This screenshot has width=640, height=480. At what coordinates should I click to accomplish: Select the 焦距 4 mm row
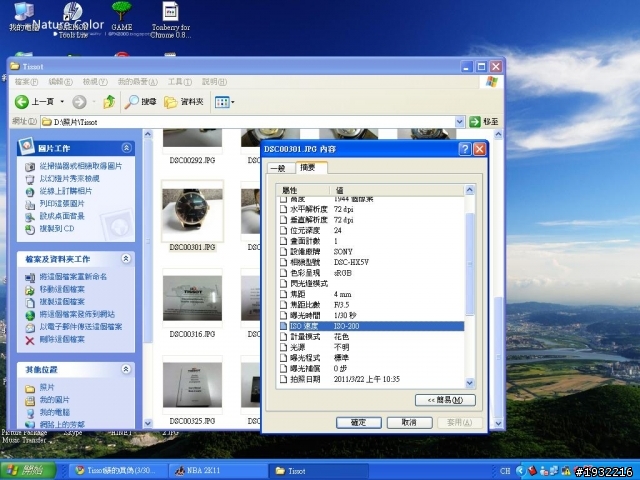click(371, 294)
